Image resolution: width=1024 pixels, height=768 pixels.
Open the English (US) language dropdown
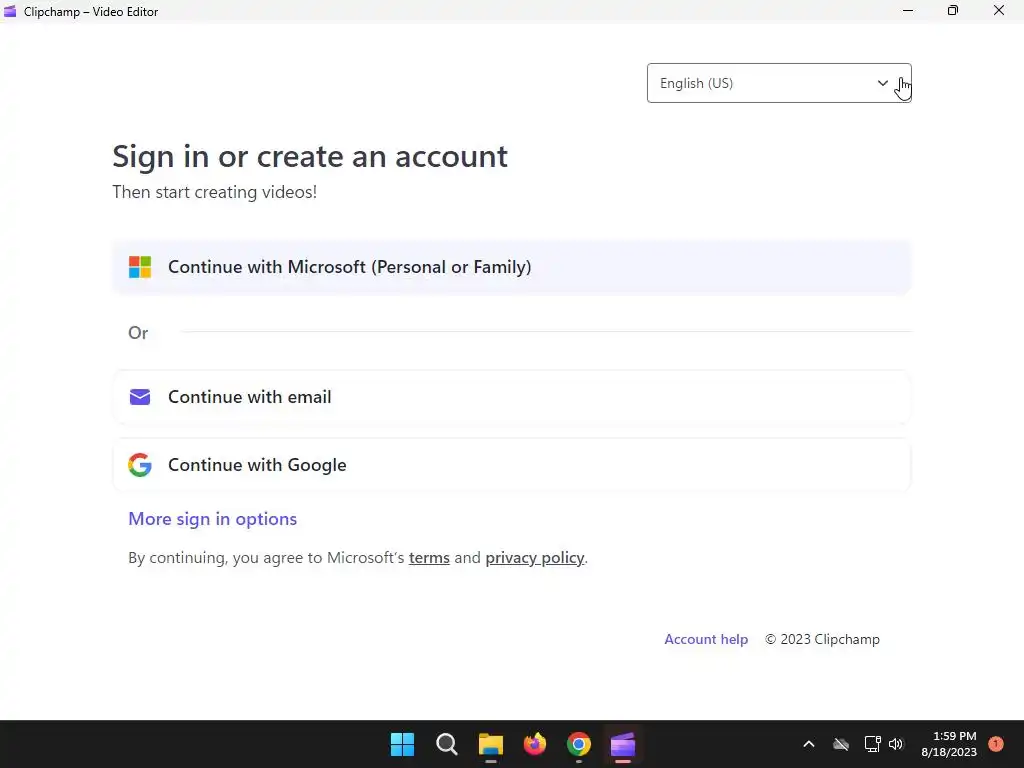point(779,83)
